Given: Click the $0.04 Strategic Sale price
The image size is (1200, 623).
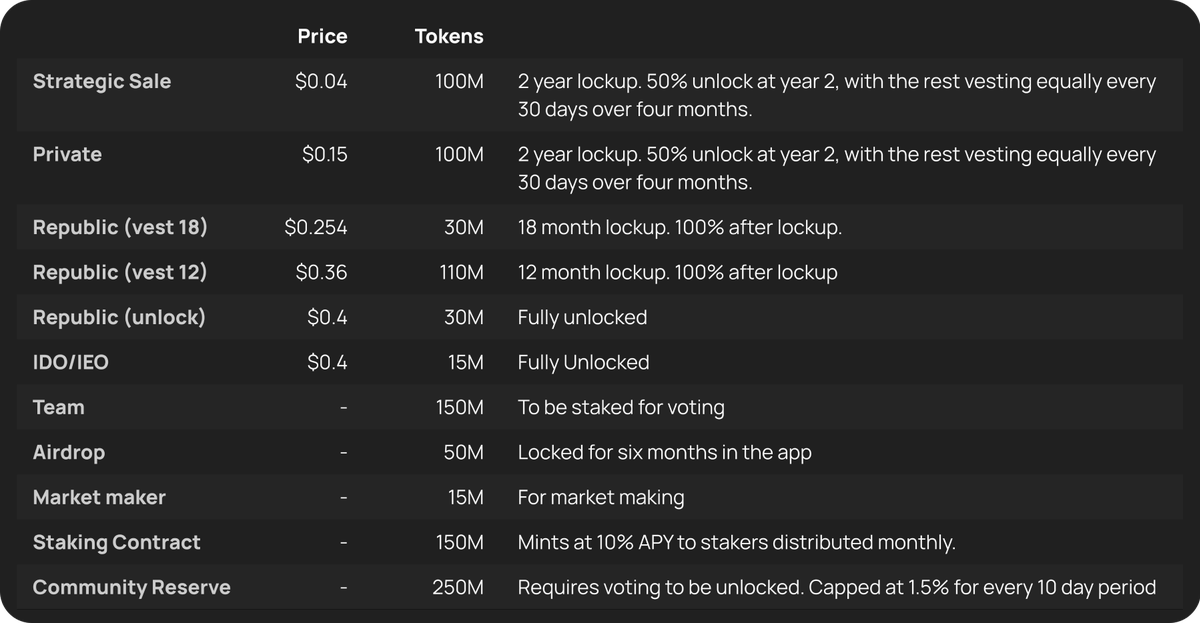Looking at the screenshot, I should pyautogui.click(x=321, y=82).
